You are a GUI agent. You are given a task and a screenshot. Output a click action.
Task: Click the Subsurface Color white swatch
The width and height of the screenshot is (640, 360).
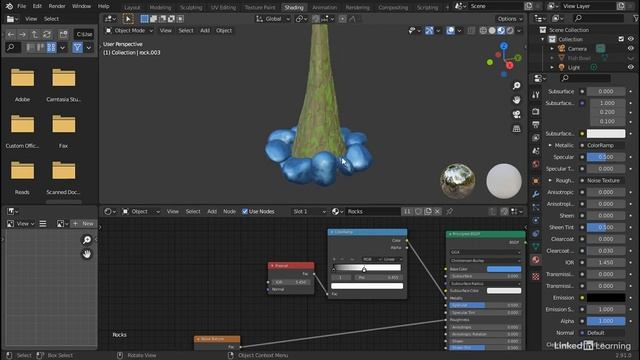point(606,133)
